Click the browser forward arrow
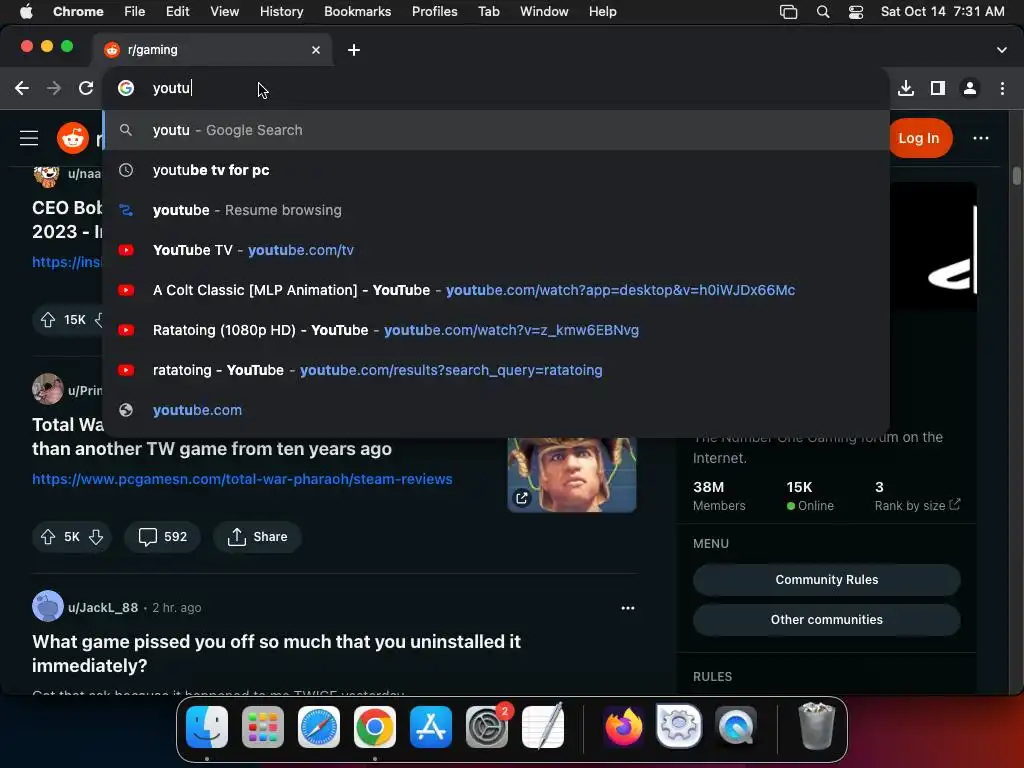This screenshot has width=1024, height=768. 54,88
